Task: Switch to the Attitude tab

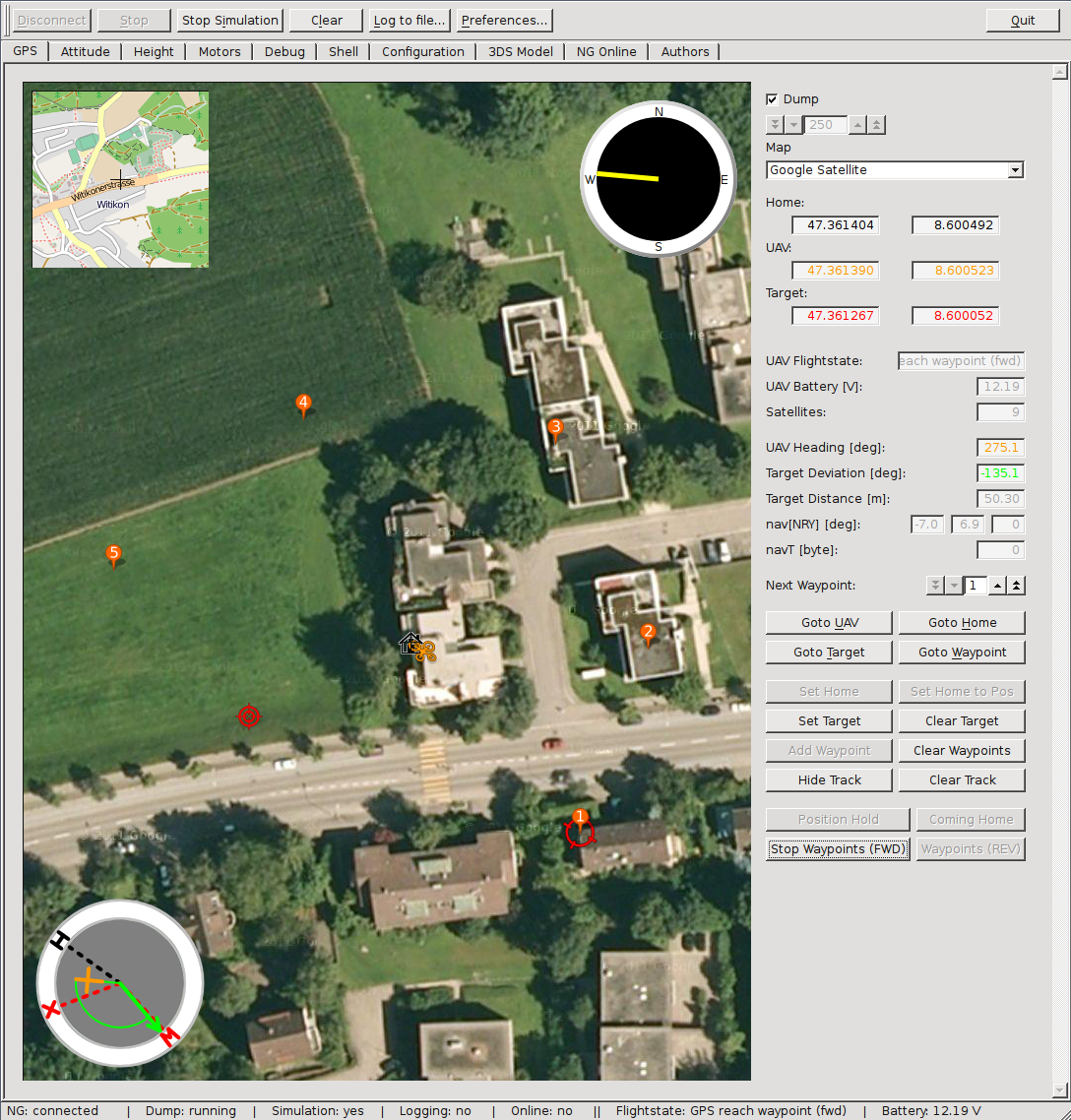Action: pyautogui.click(x=85, y=51)
